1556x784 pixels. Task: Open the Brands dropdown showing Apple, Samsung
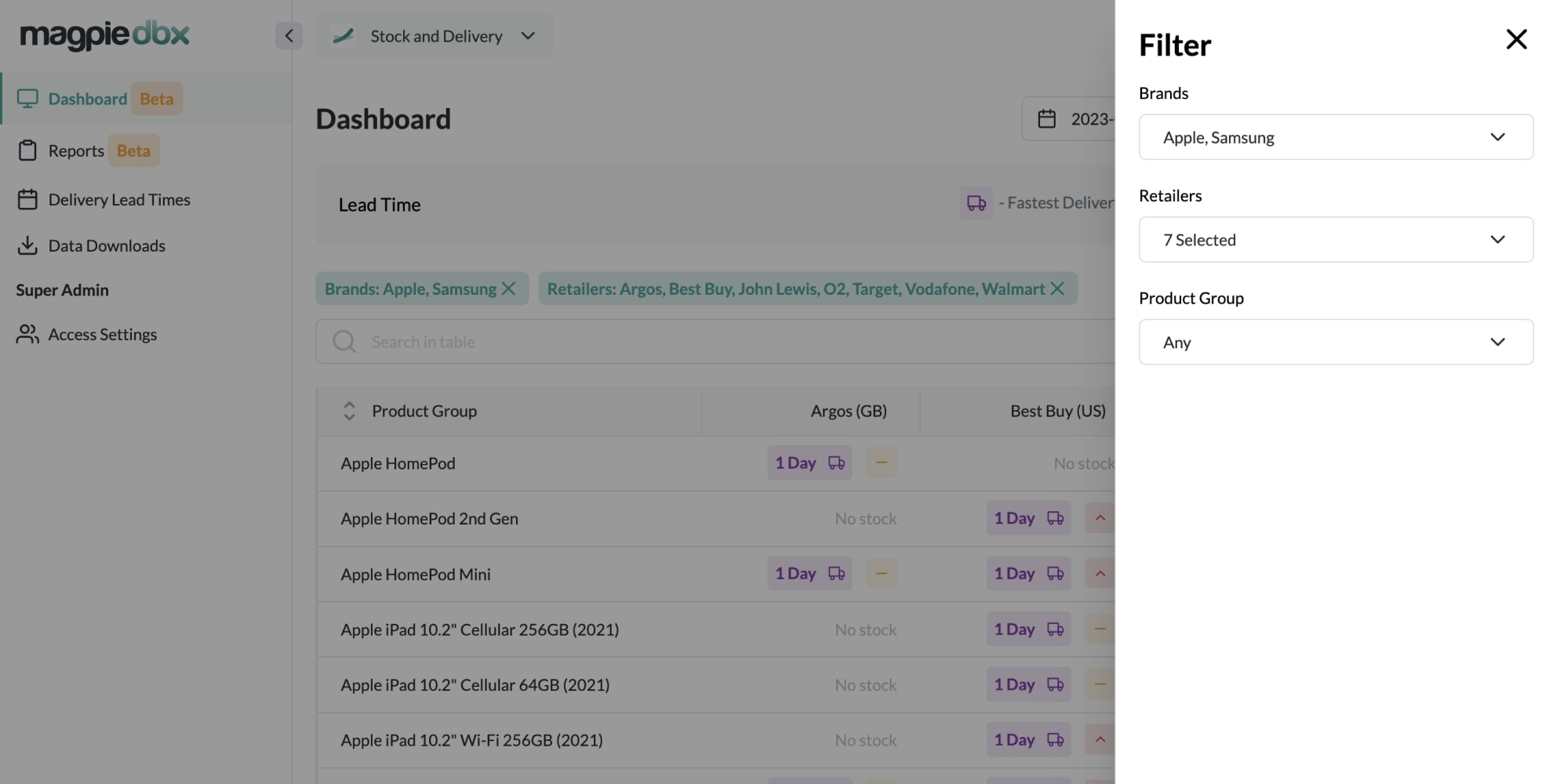[x=1336, y=137]
